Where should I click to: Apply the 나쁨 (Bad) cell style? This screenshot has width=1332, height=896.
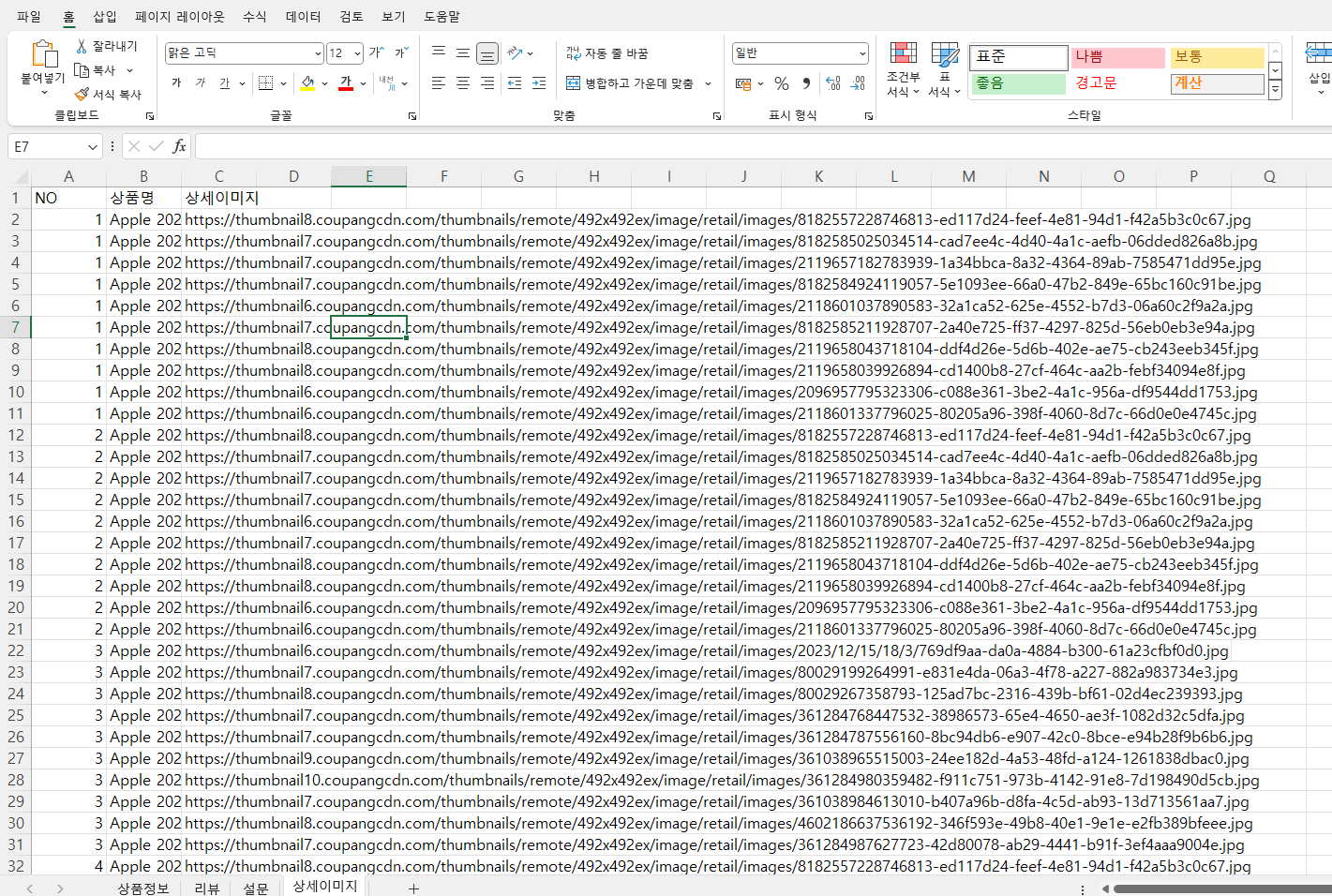tap(1117, 57)
